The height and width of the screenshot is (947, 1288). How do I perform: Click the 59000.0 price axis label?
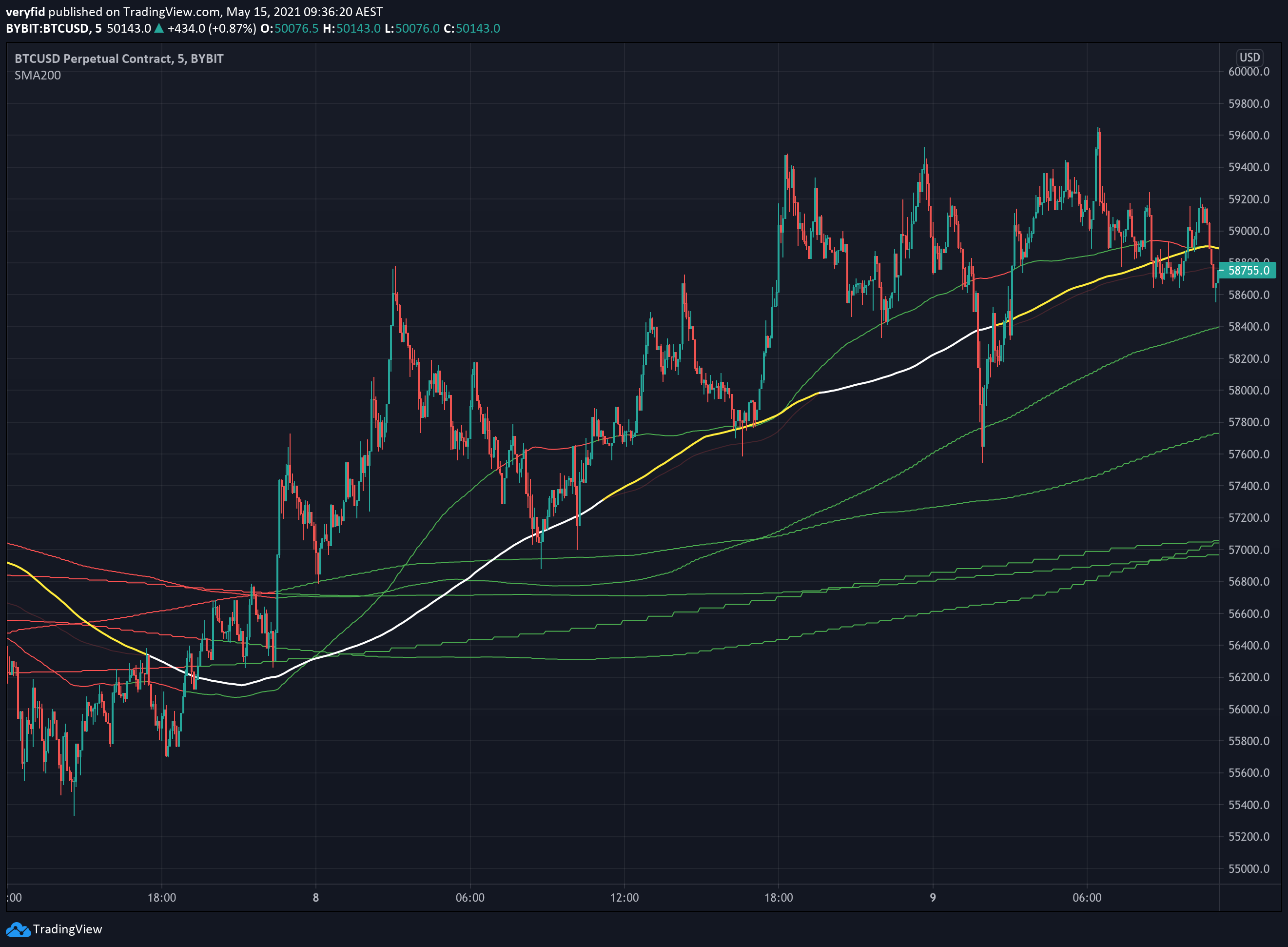click(1249, 231)
